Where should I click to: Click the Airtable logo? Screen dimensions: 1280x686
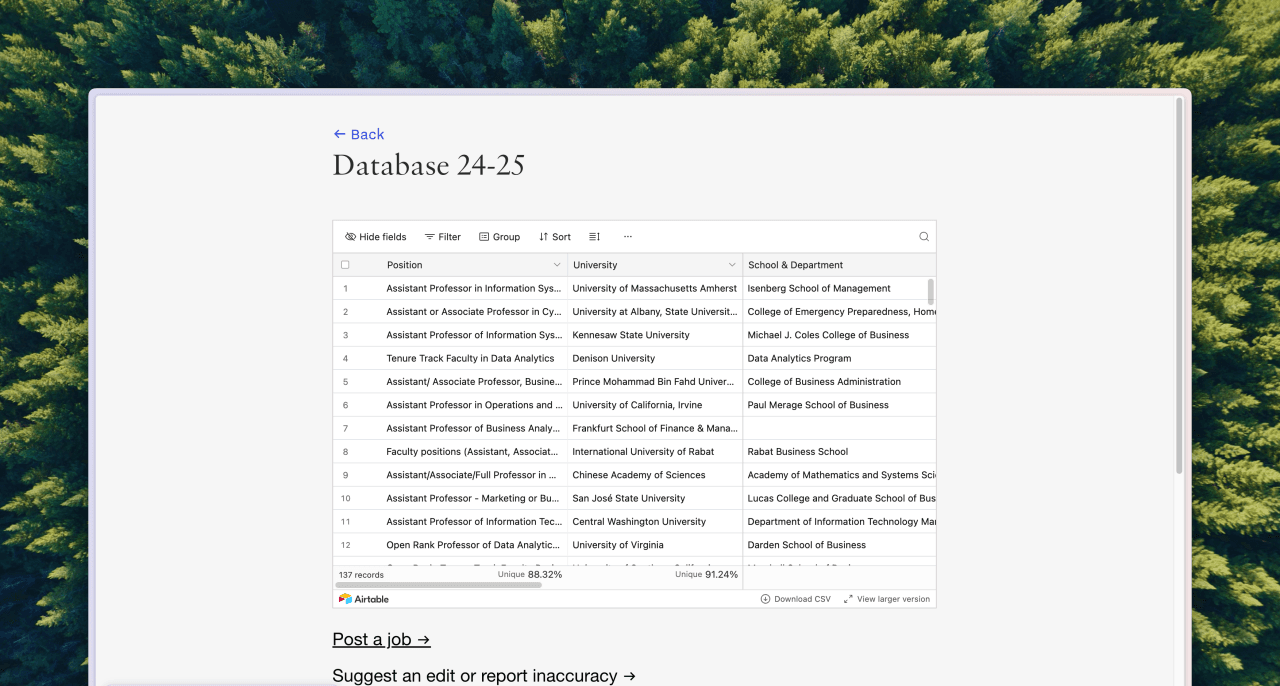(x=364, y=599)
